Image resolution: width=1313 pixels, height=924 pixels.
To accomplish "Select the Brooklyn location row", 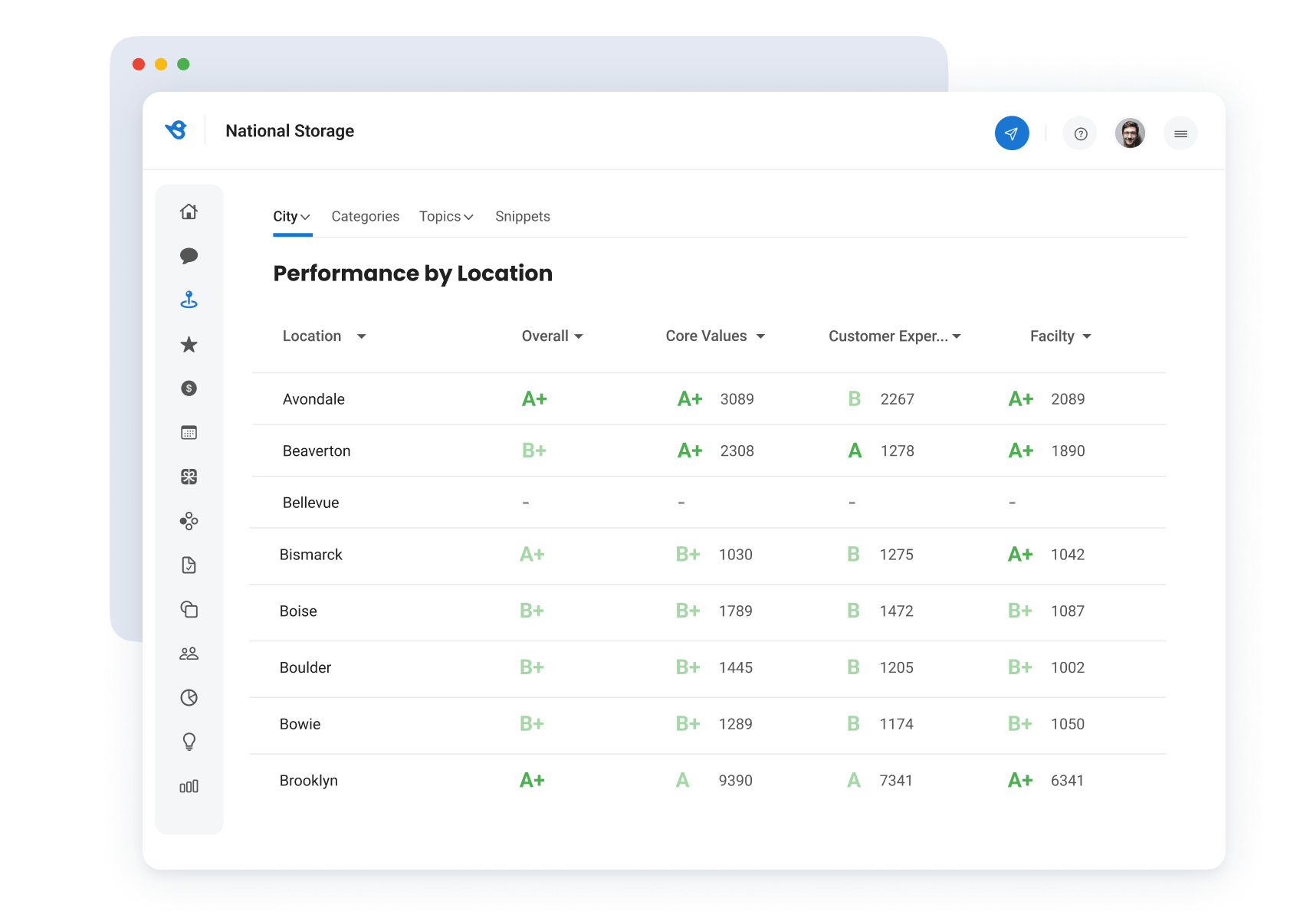I will (x=707, y=781).
